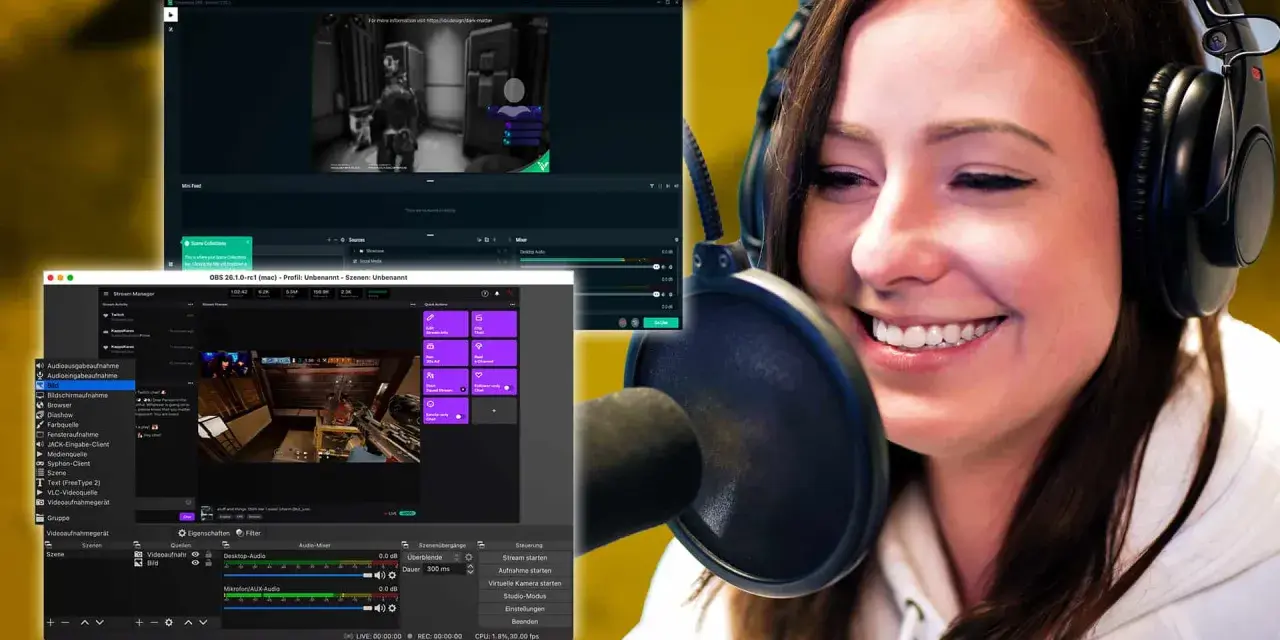Toggle Emote-only Chat switch in Quick Actions

(x=459, y=416)
